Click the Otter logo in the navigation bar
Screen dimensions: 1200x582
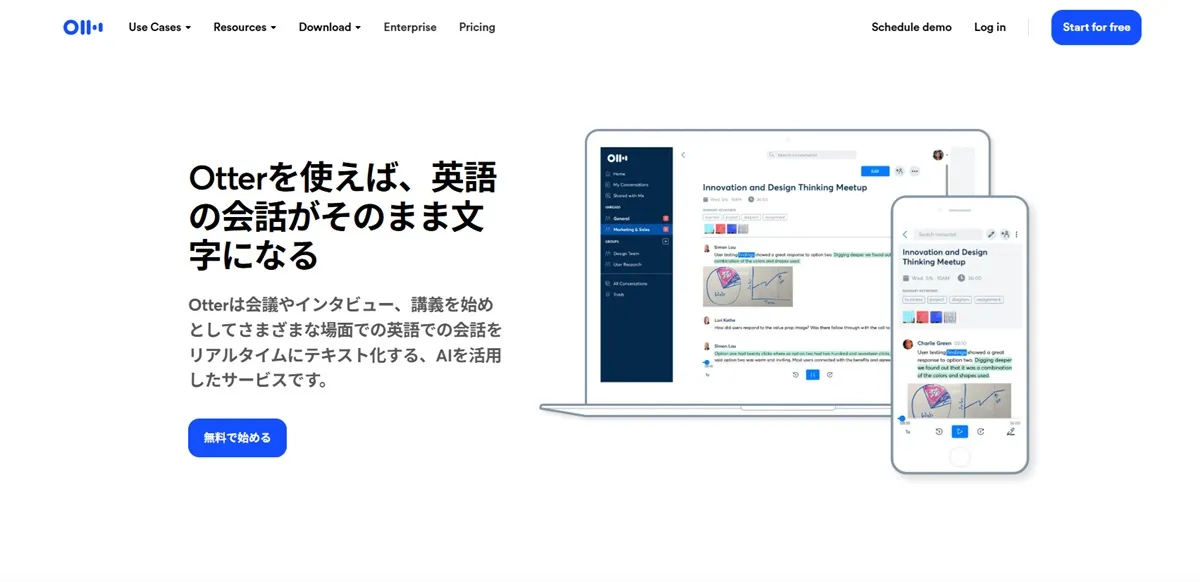tap(83, 27)
